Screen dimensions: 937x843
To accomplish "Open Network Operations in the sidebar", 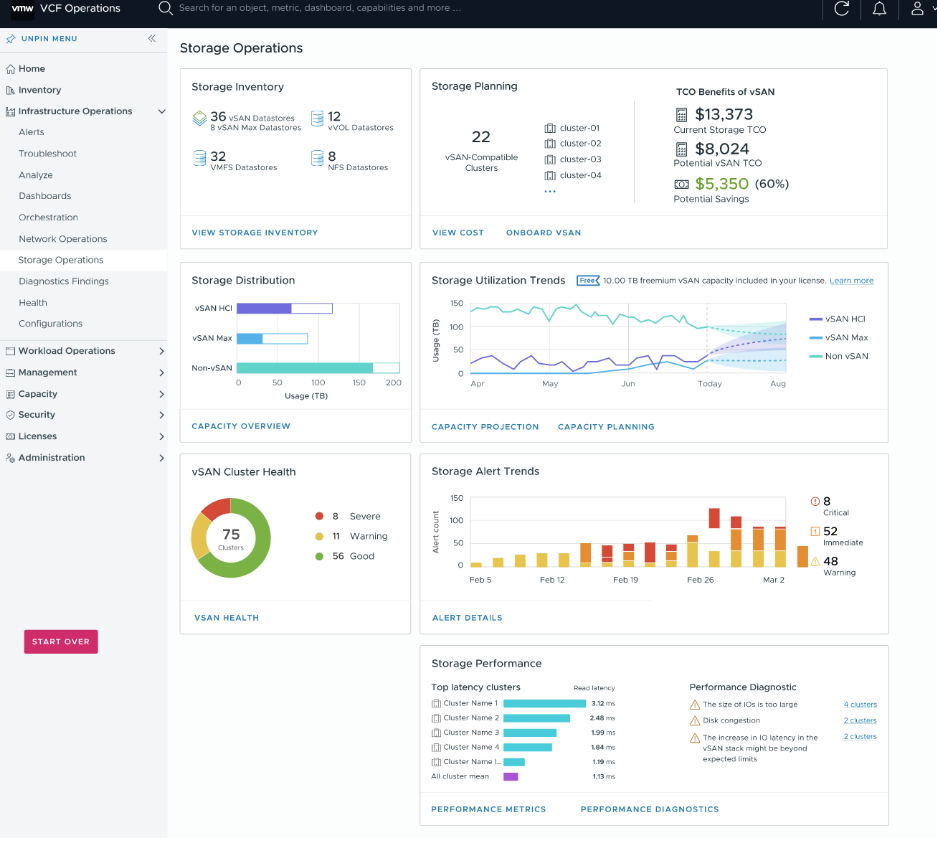I will point(63,239).
